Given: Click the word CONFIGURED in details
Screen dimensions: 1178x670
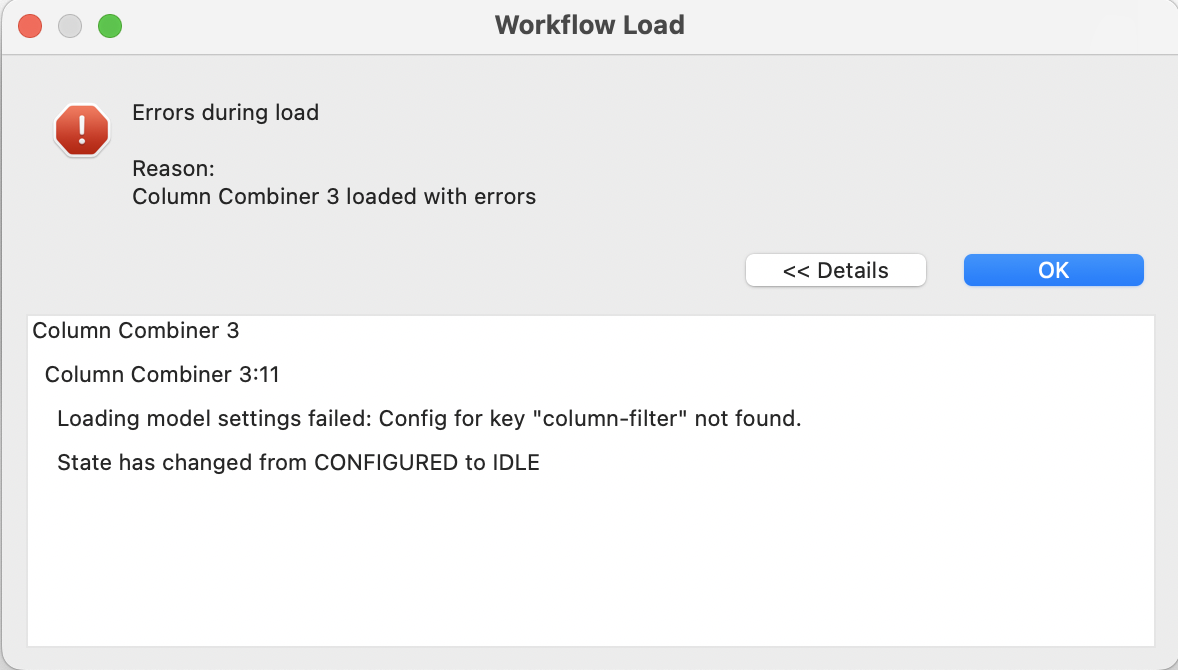Looking at the screenshot, I should [386, 462].
